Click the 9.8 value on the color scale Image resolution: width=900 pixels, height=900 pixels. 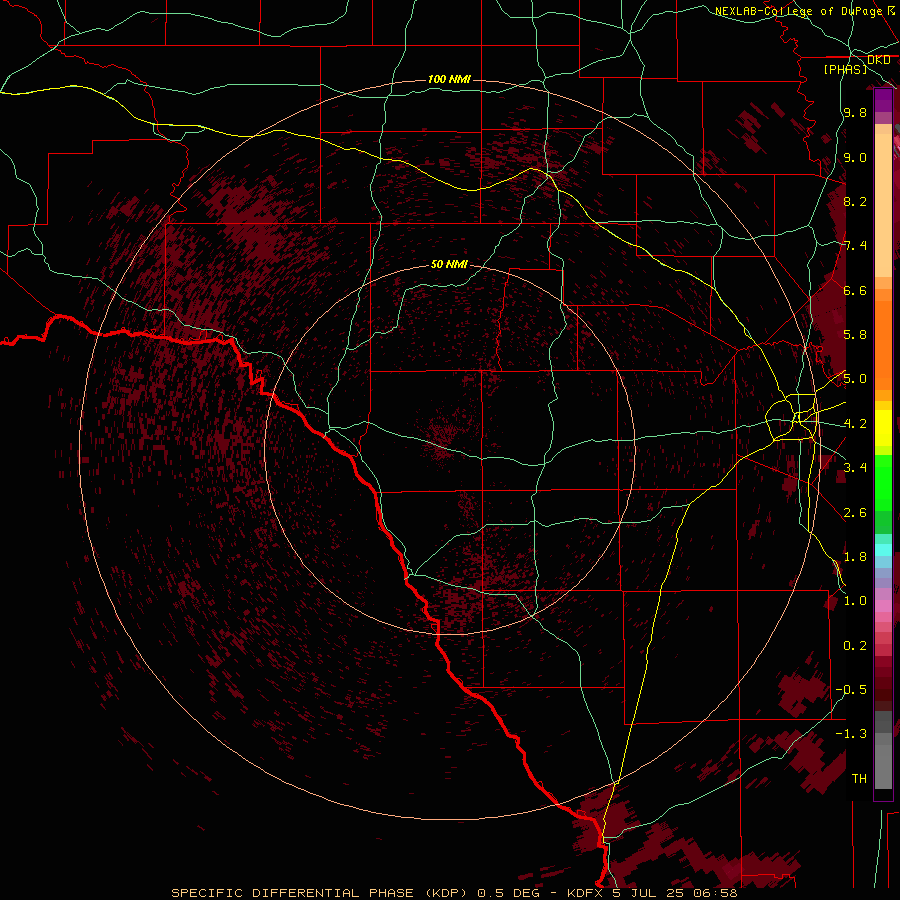[x=855, y=112]
